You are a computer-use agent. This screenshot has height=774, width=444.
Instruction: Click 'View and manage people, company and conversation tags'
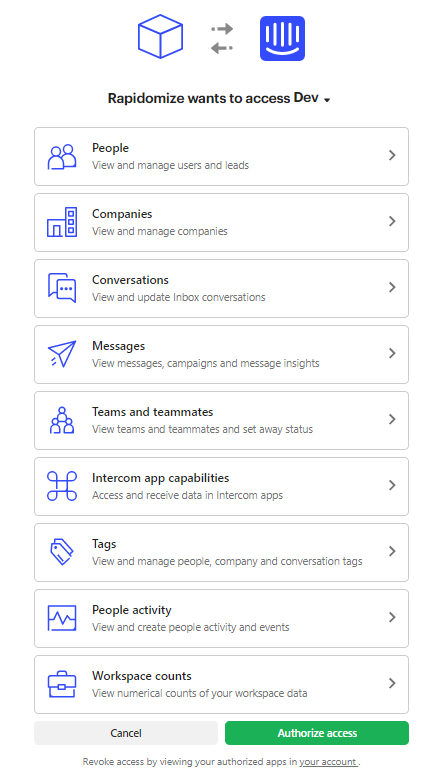pyautogui.click(x=227, y=561)
